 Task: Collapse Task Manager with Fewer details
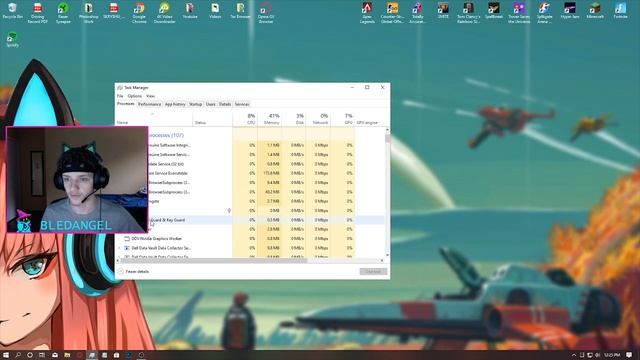(133, 271)
